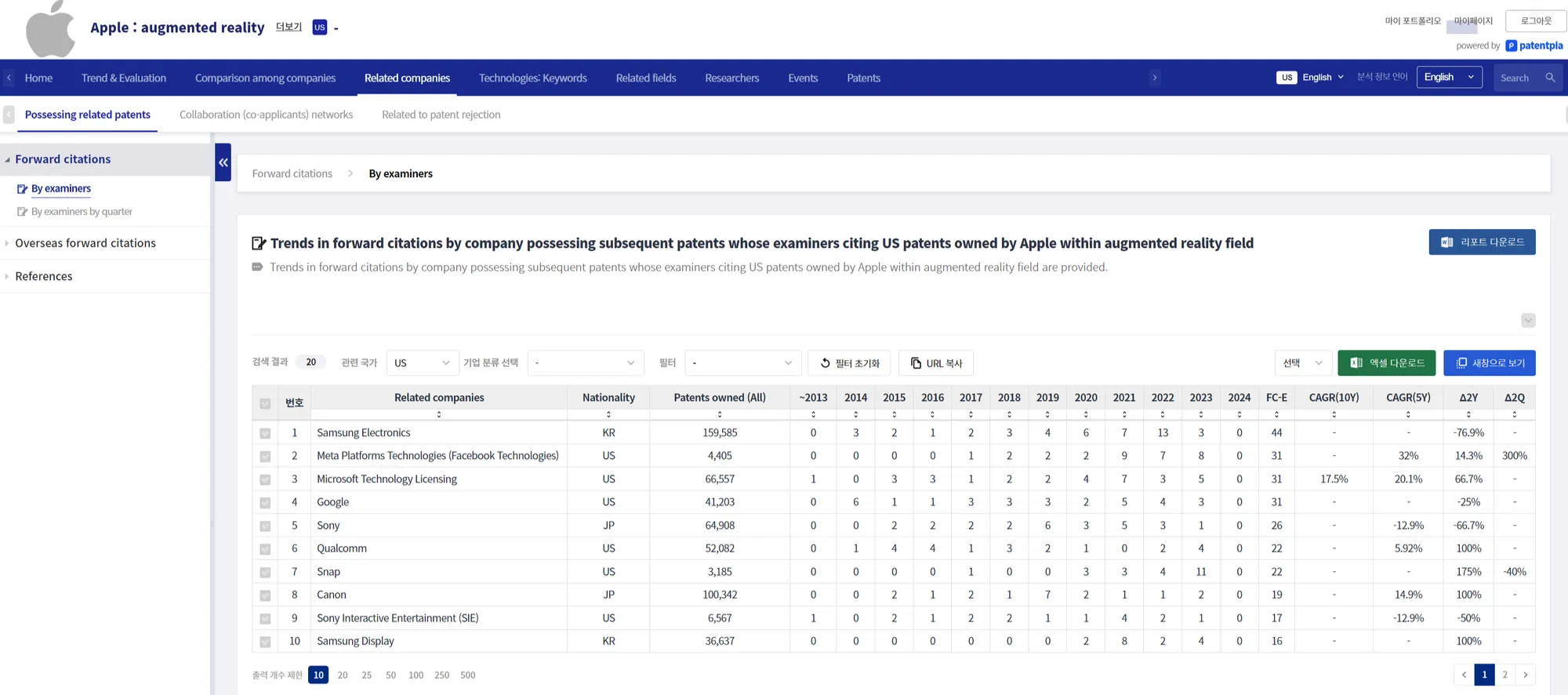Screen dimensions: 1568x695
Task: Open By examiners by quarter link
Action: click(x=82, y=212)
